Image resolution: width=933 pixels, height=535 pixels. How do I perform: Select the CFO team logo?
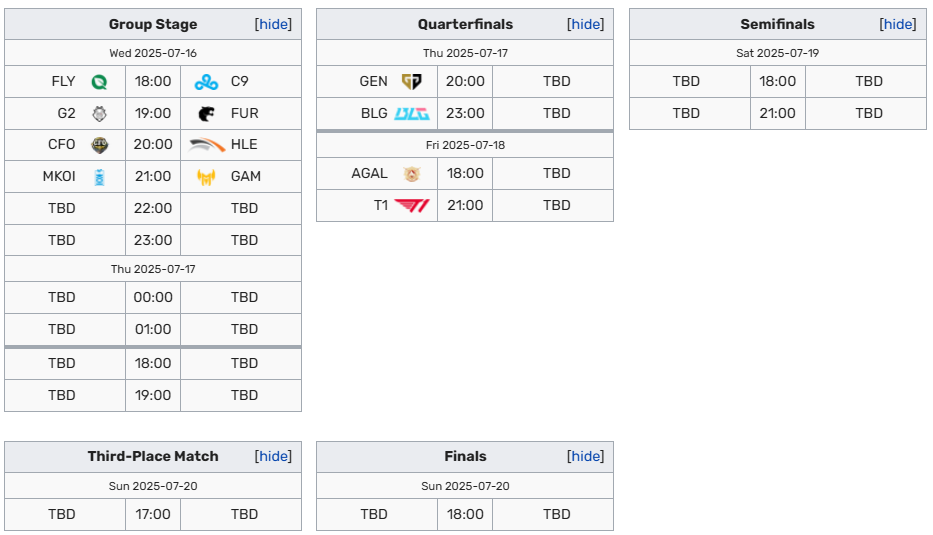99,145
